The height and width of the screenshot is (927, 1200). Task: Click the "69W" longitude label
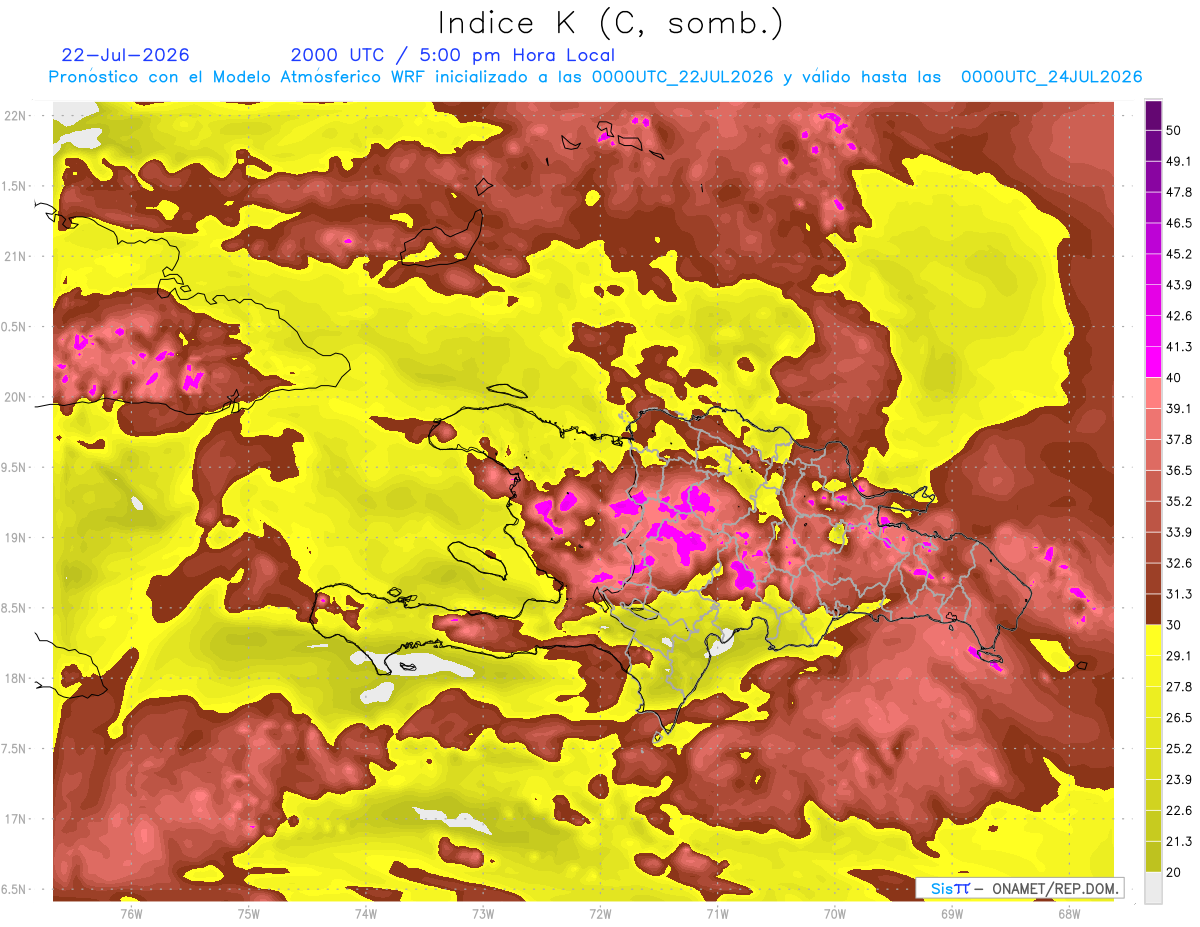tap(952, 912)
